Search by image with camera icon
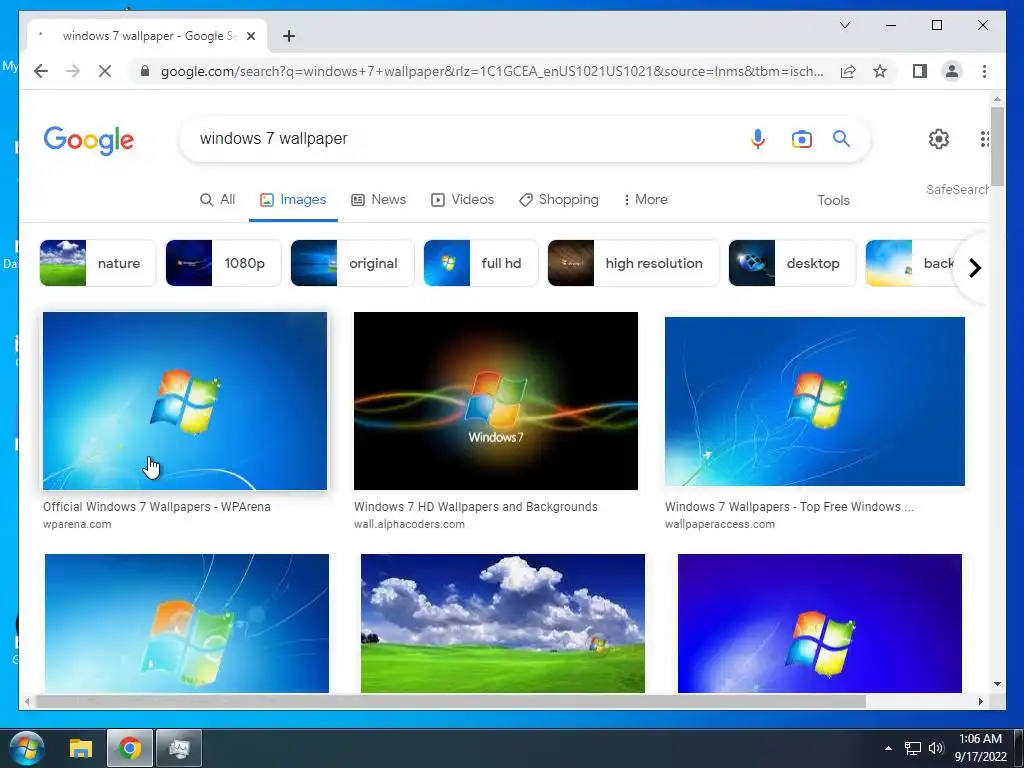This screenshot has height=768, width=1024. [801, 139]
